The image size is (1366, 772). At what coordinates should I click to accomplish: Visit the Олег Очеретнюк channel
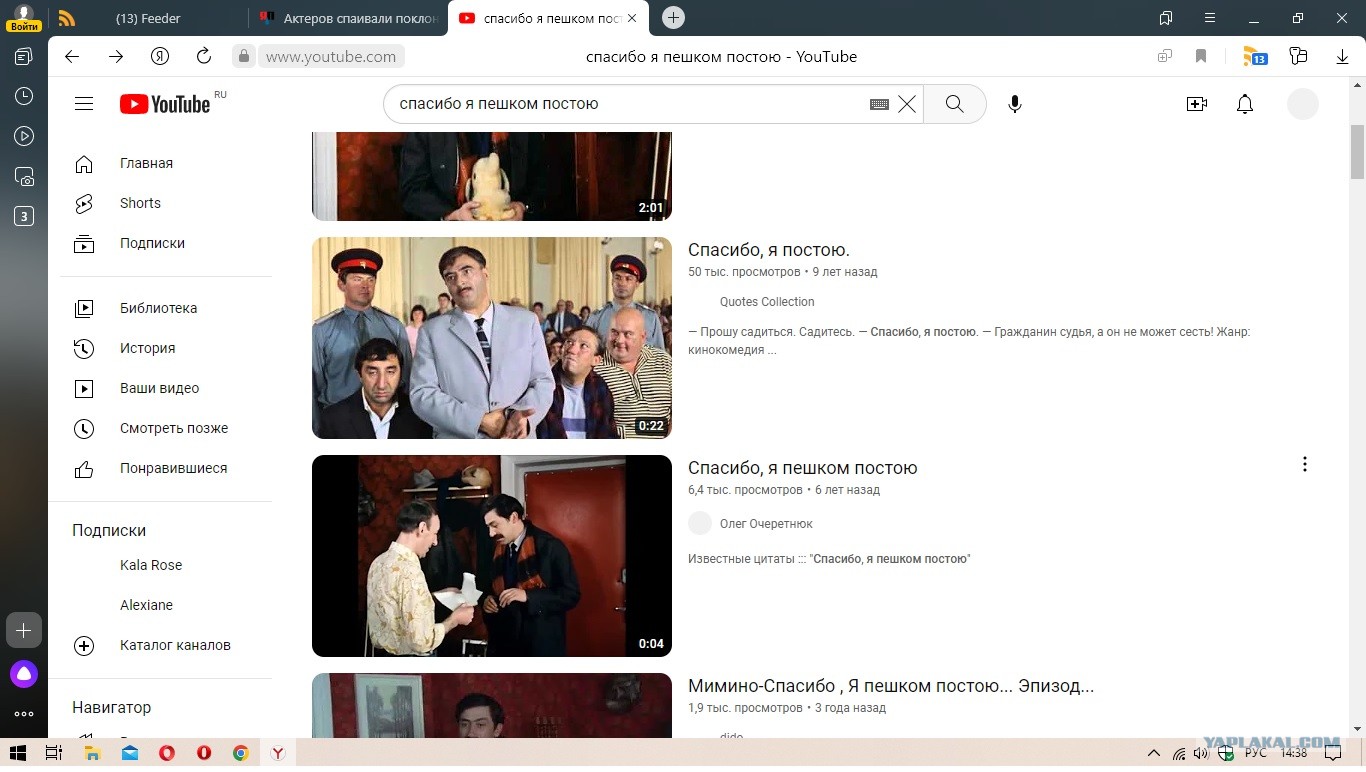(x=766, y=524)
